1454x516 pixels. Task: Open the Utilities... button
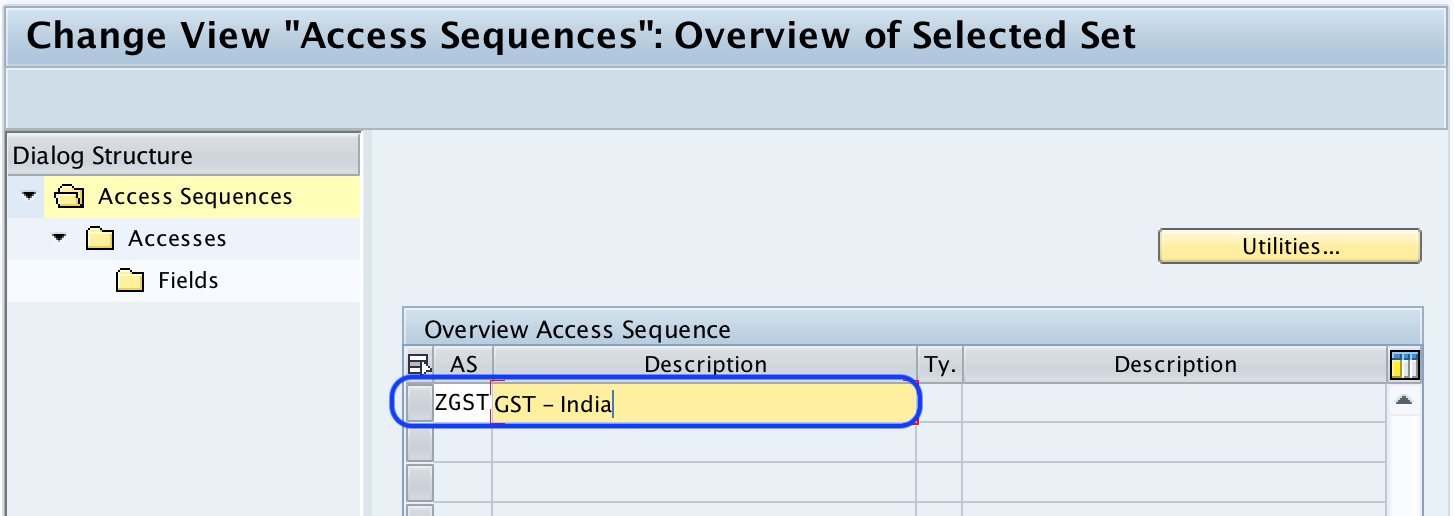click(1289, 246)
